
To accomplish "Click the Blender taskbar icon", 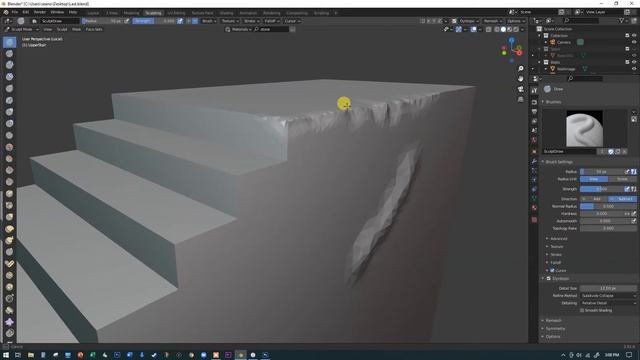I will pyautogui.click(x=240, y=355).
